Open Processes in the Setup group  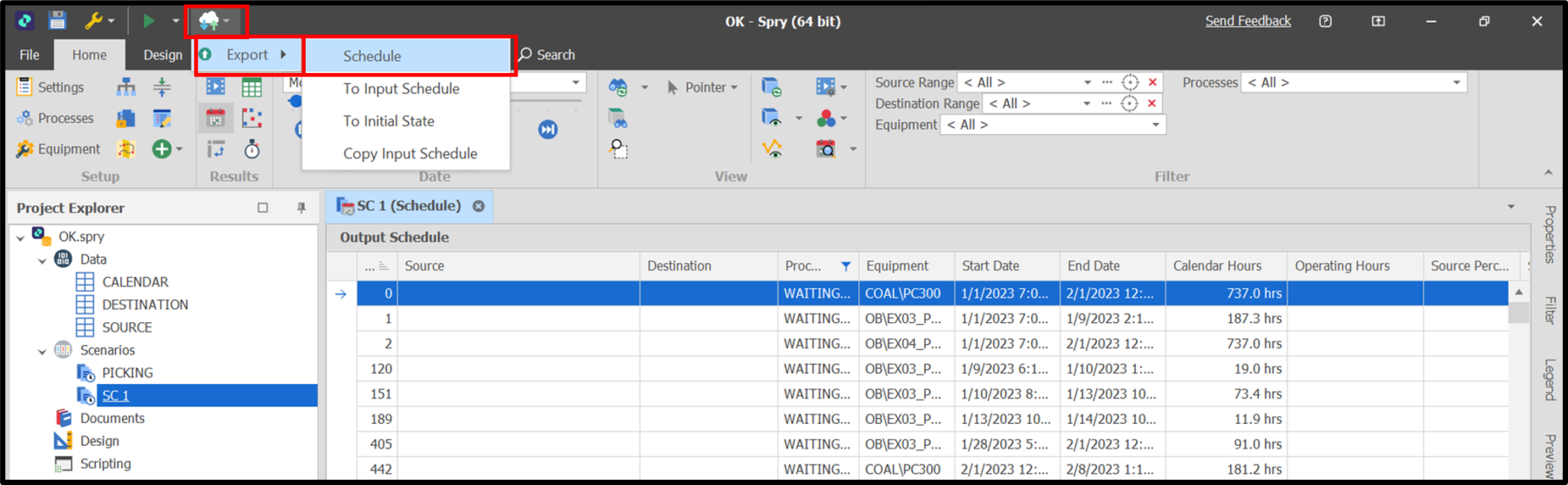coord(55,118)
